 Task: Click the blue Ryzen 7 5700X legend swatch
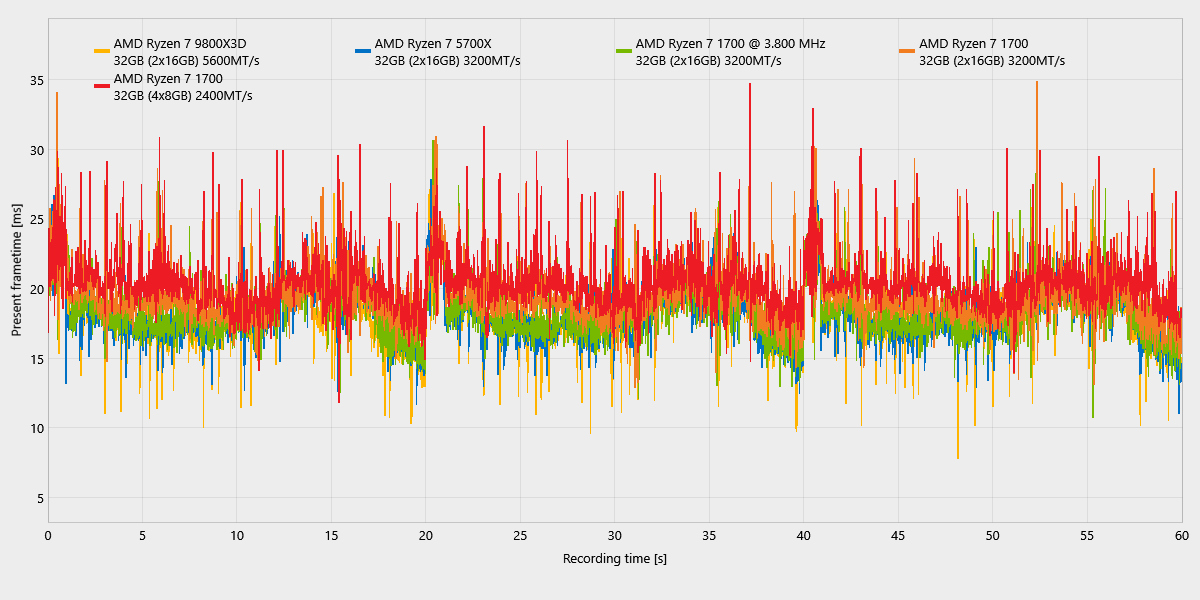362,51
